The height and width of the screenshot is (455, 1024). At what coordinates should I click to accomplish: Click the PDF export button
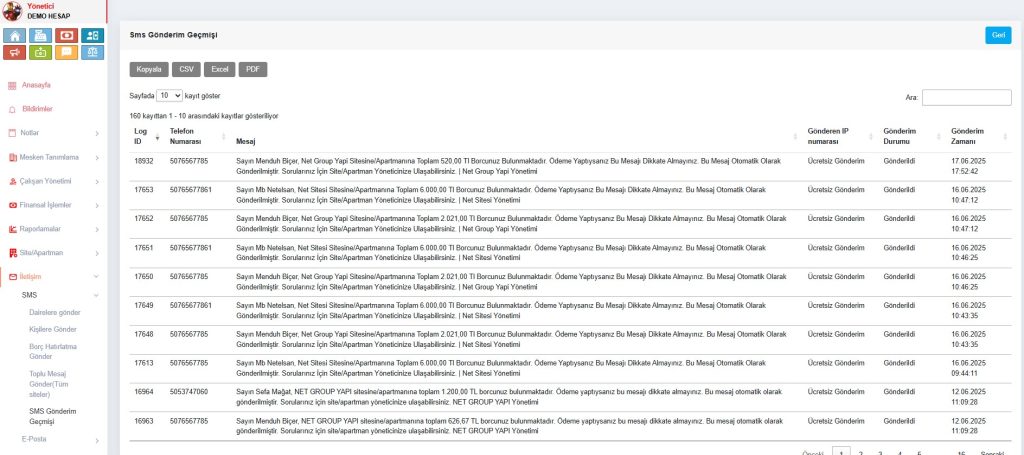(251, 69)
